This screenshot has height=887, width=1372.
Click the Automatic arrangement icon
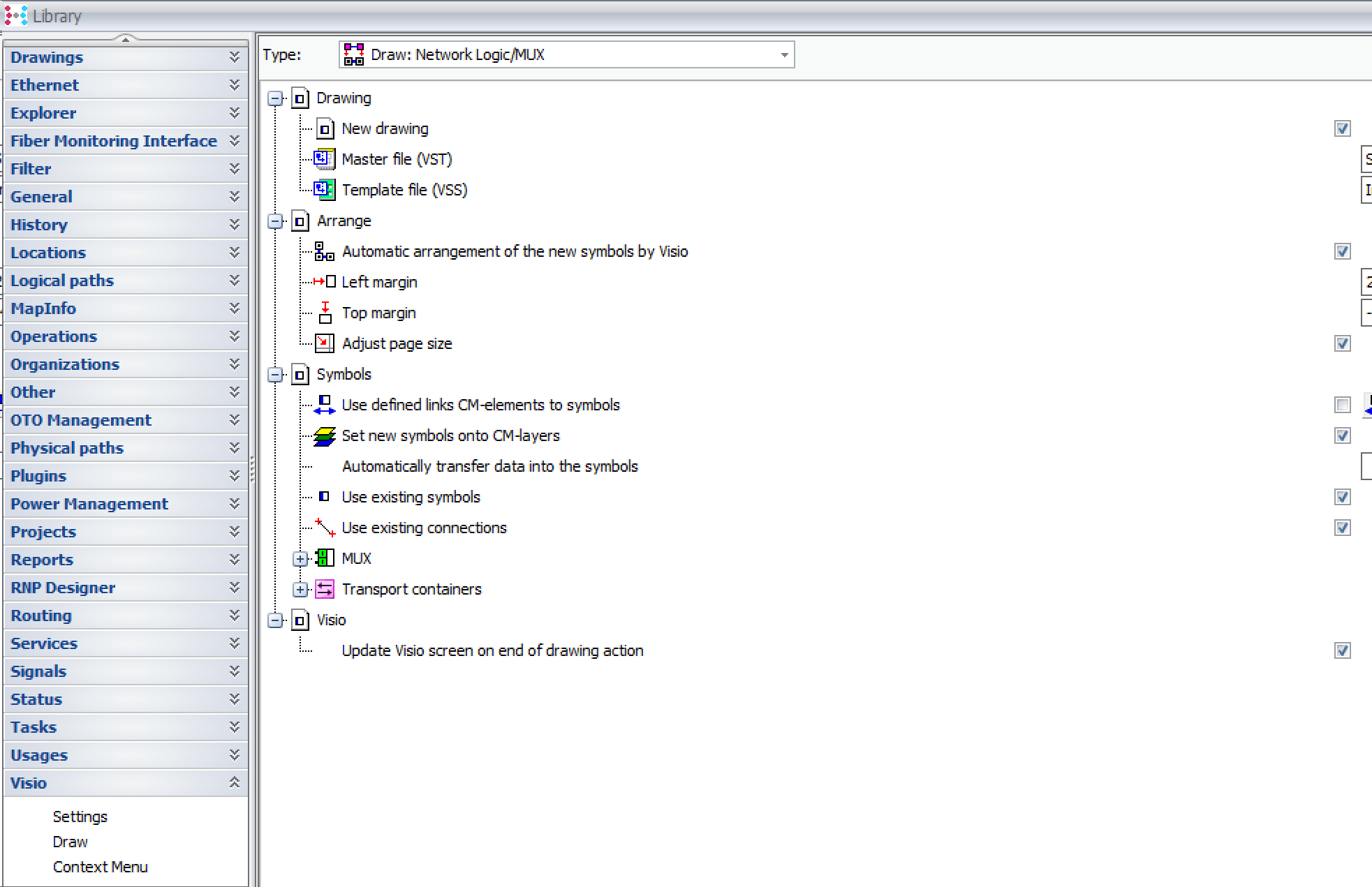(325, 251)
